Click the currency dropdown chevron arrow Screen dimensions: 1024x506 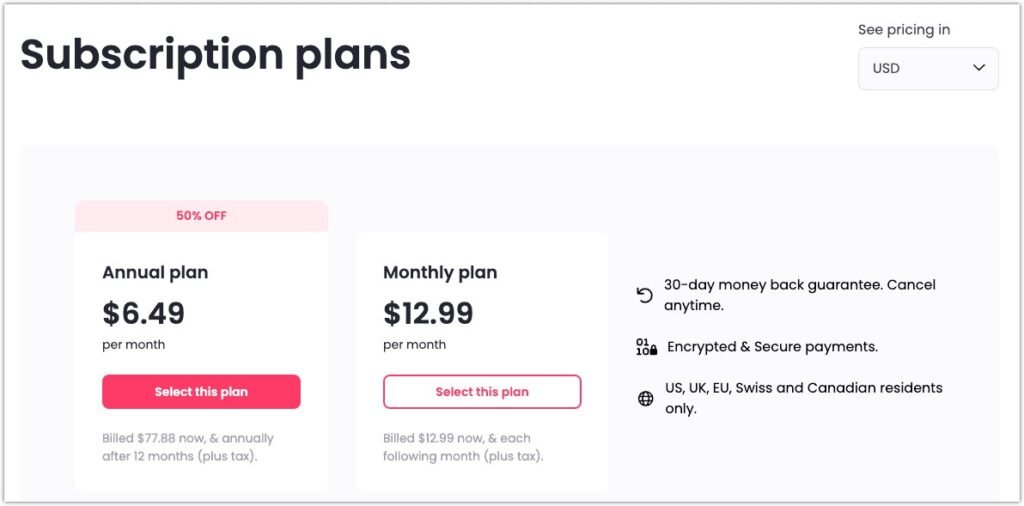[978, 68]
